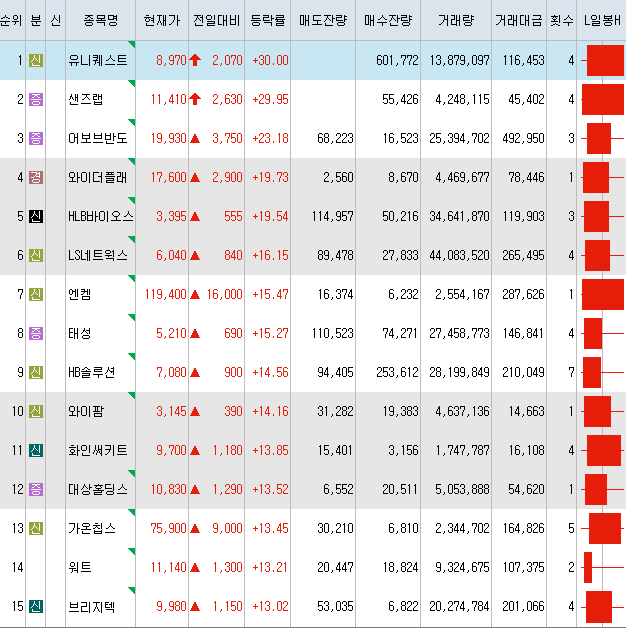Click the teal 신 badge for 화인써키트
The image size is (626, 630).
point(36,450)
